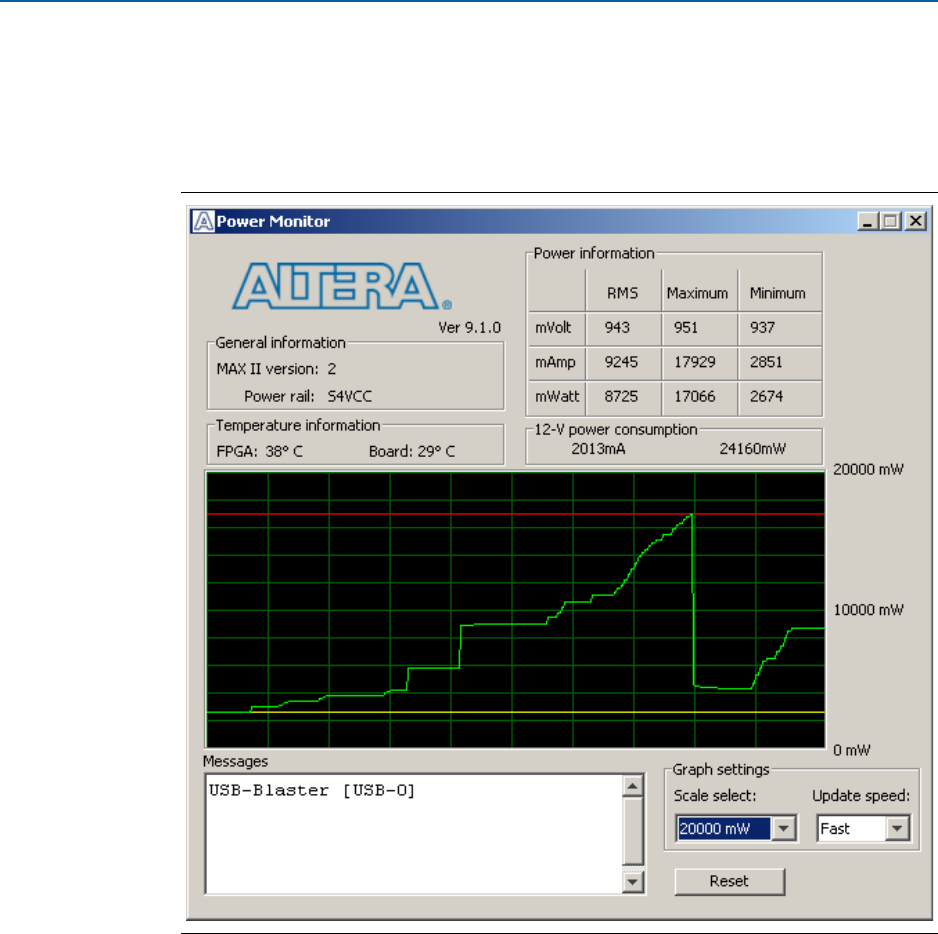Open the Update speed dropdown
This screenshot has height=934, width=938.
[x=898, y=829]
